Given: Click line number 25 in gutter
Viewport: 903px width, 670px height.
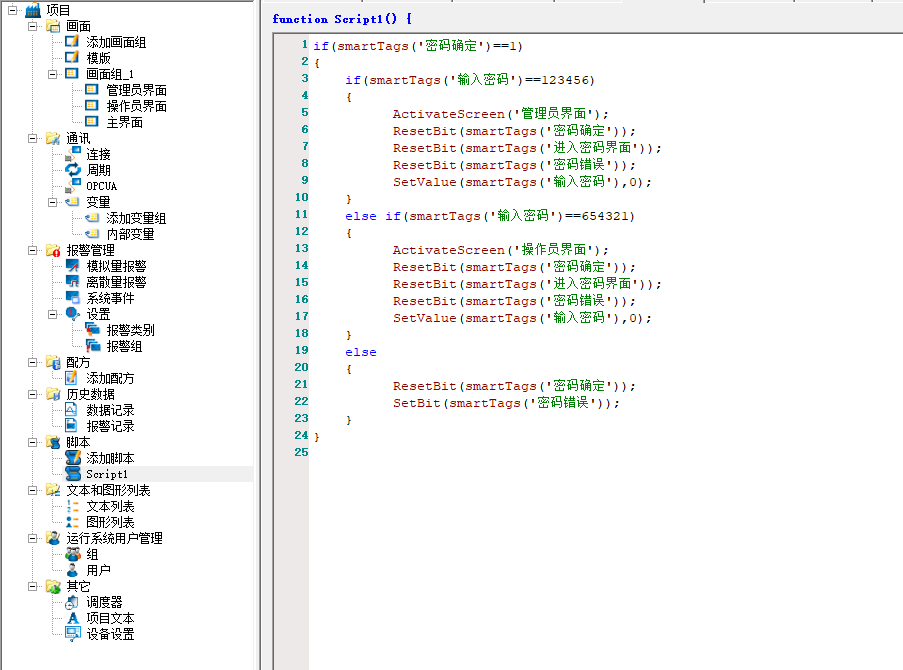Looking at the screenshot, I should point(301,452).
